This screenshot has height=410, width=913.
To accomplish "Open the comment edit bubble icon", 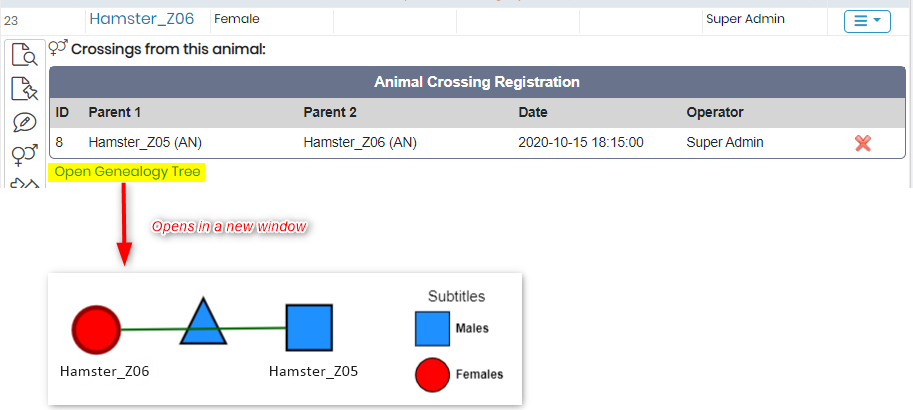I will point(24,122).
